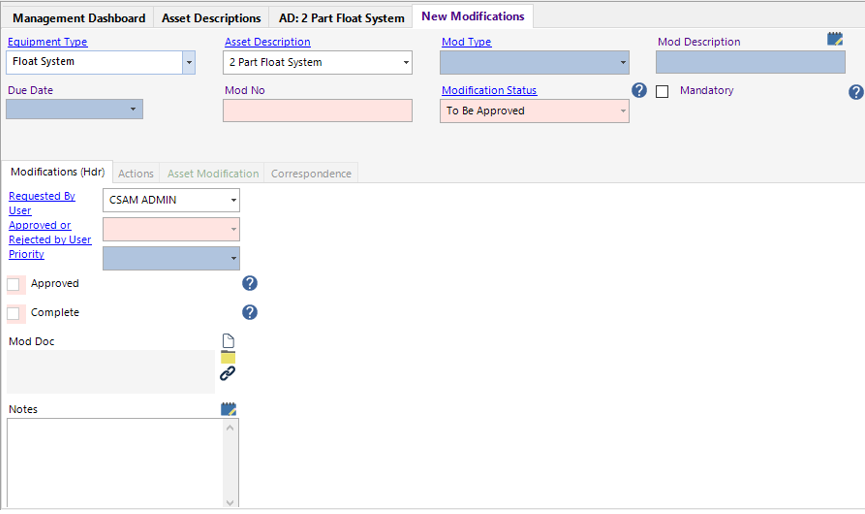Open the Notes editor icon above Notes box
Screen dimensions: 865x514
(x=229, y=408)
